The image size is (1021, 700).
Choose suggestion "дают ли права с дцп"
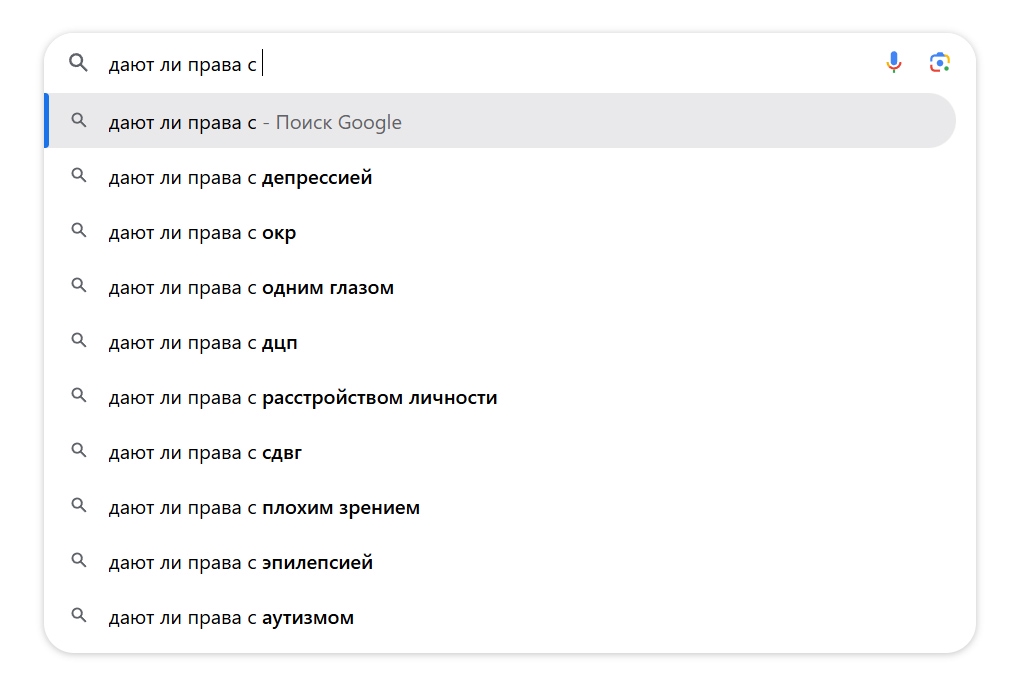tap(203, 343)
